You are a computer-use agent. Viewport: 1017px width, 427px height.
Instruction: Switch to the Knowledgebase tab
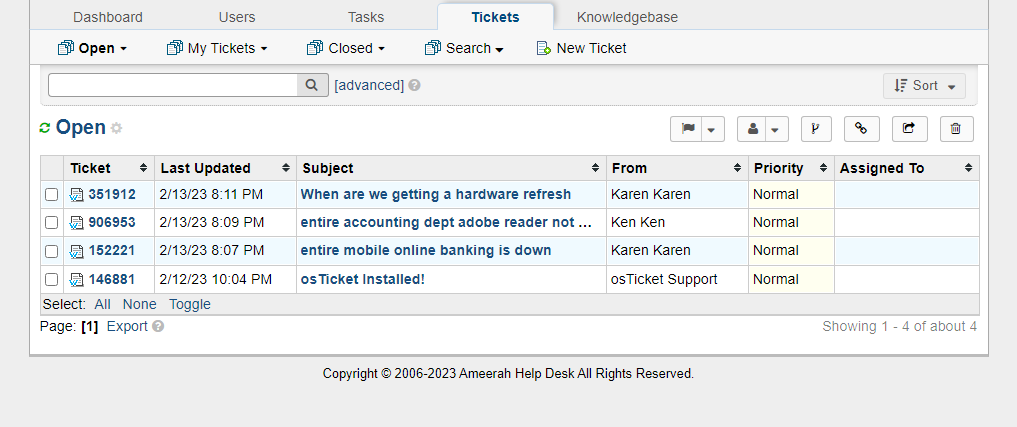click(627, 17)
